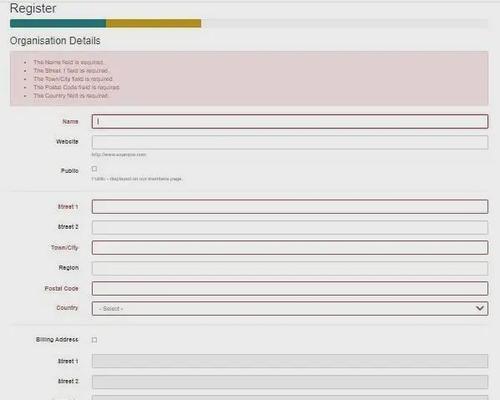Focus the Region text field
The width and height of the screenshot is (500, 400).
pyautogui.click(x=290, y=268)
